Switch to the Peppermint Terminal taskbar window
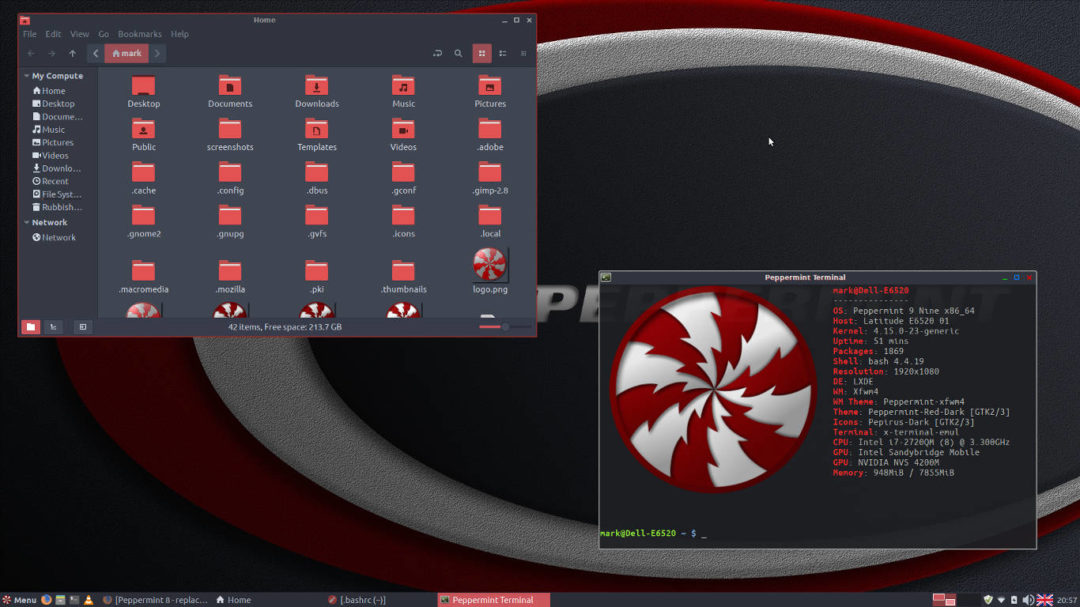Viewport: 1080px width, 607px height. coord(492,599)
